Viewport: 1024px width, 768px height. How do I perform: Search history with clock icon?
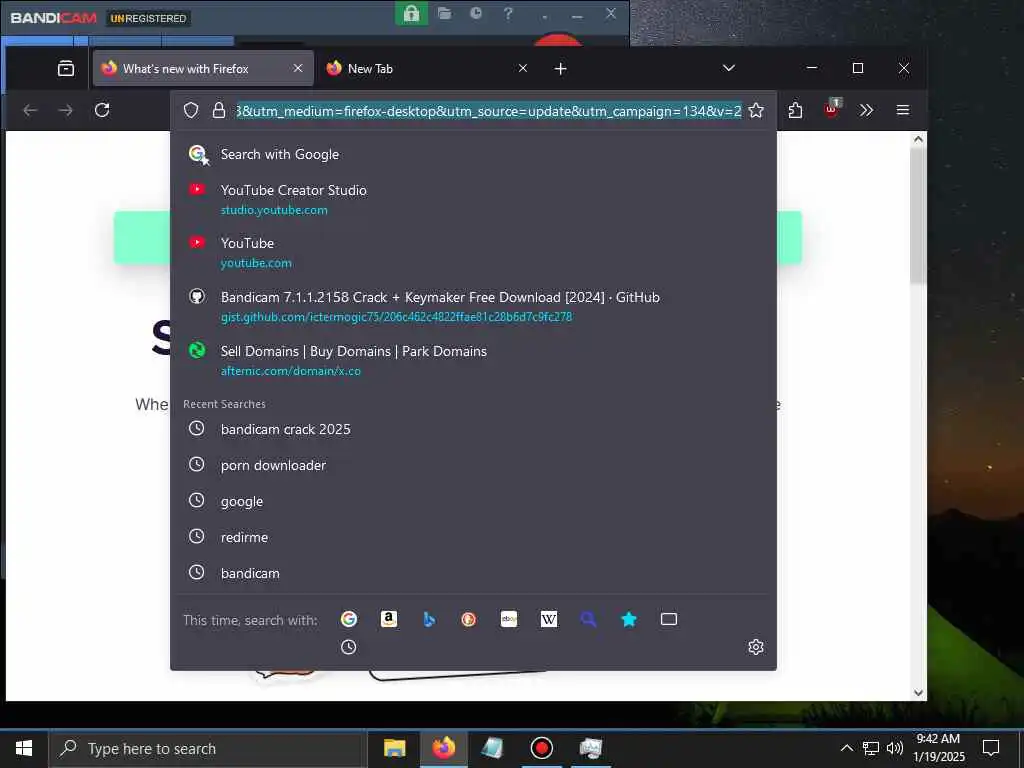click(349, 647)
